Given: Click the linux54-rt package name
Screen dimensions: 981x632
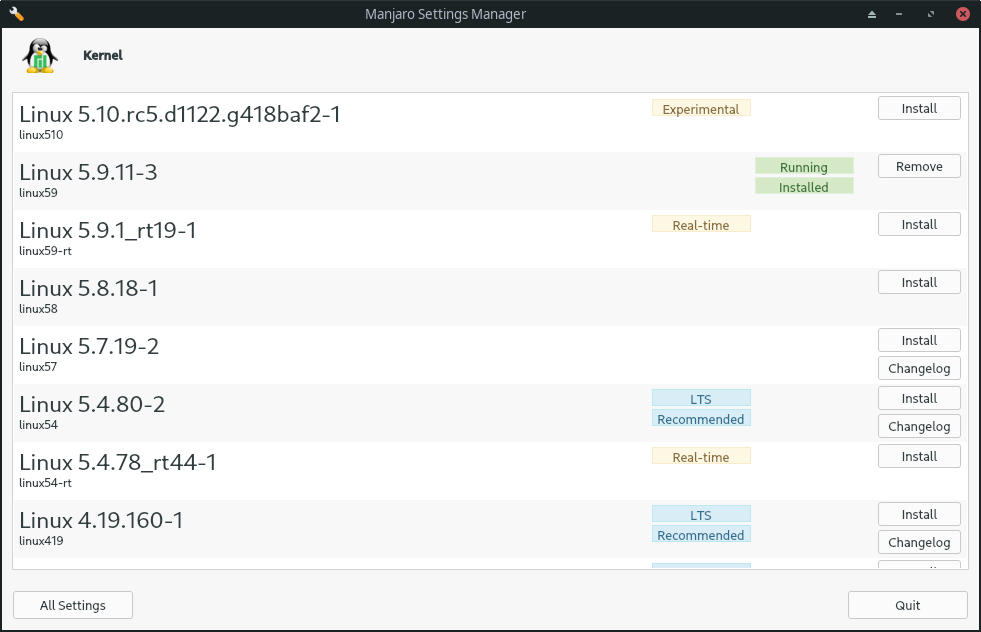Looking at the screenshot, I should pos(46,483).
